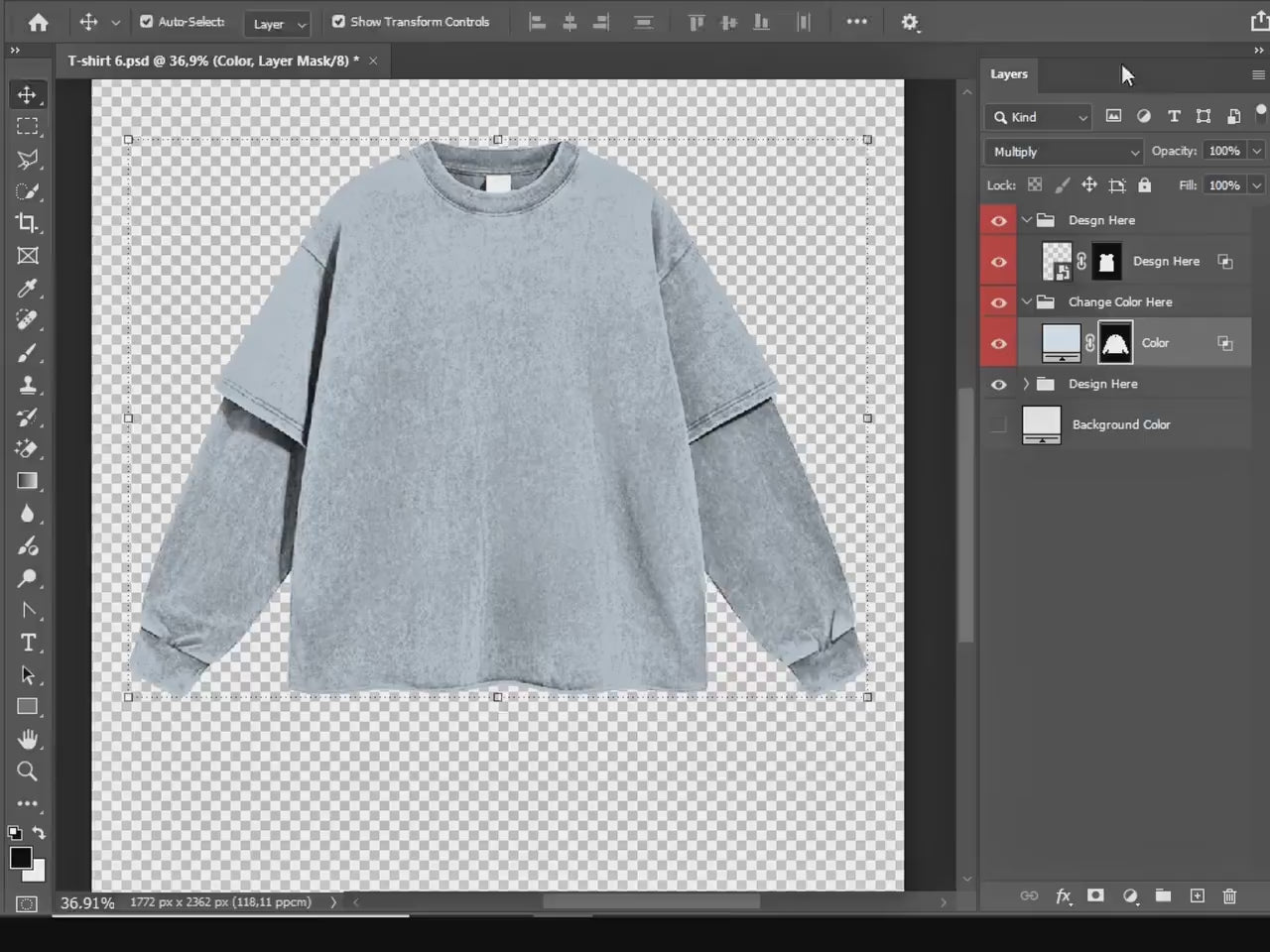Image resolution: width=1270 pixels, height=952 pixels.
Task: Disable Show Transform Controls
Action: [339, 21]
